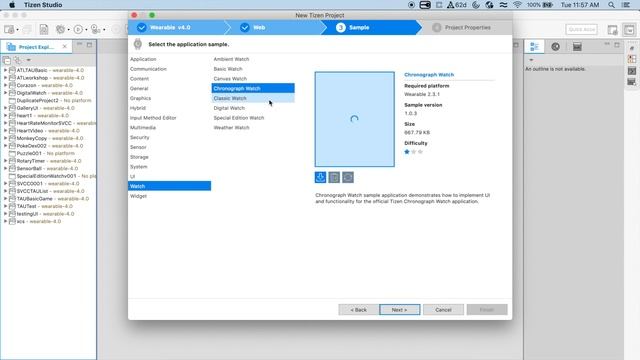Select the Graphics category
Screen dimensions: 640x360
coord(169,98)
